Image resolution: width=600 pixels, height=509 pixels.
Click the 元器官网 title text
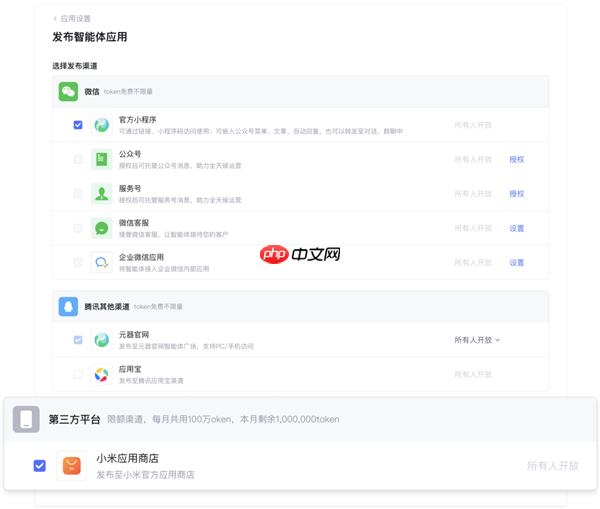click(x=134, y=334)
